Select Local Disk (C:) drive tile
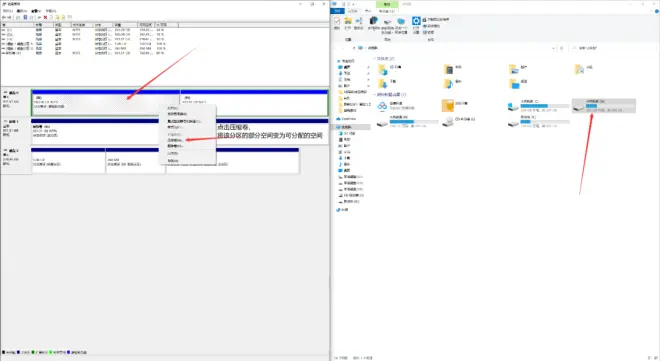This screenshot has height=361, width=660. tap(539, 106)
